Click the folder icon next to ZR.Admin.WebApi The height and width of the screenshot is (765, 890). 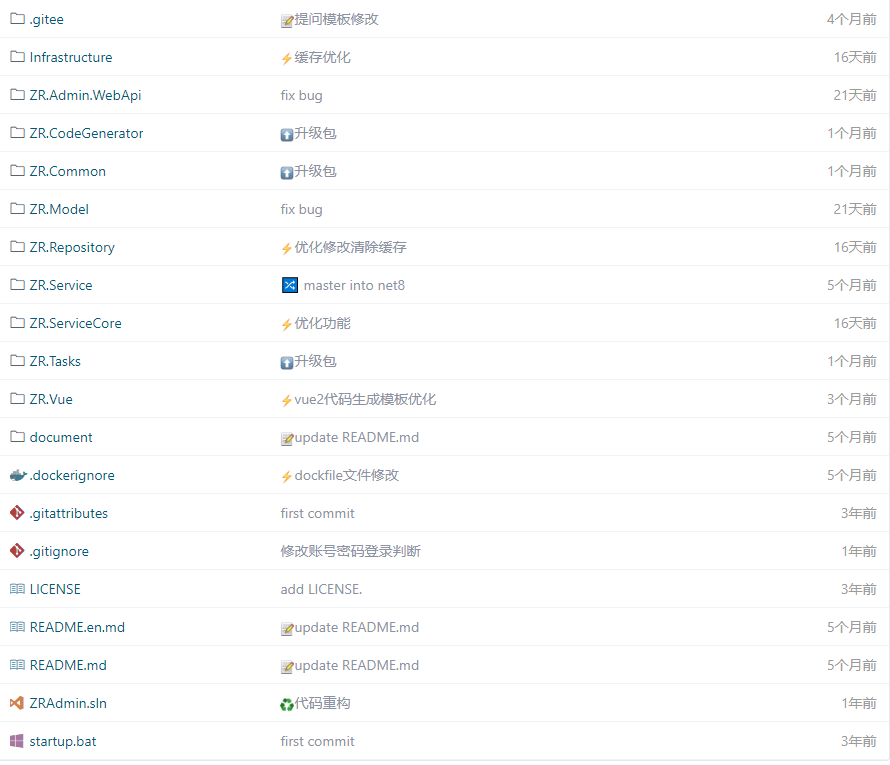pos(18,95)
